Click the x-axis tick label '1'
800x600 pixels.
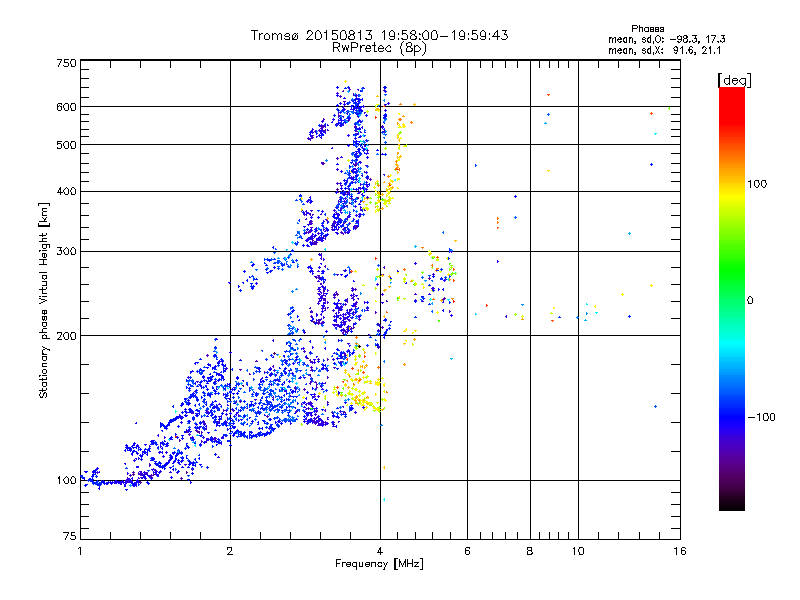[80, 551]
